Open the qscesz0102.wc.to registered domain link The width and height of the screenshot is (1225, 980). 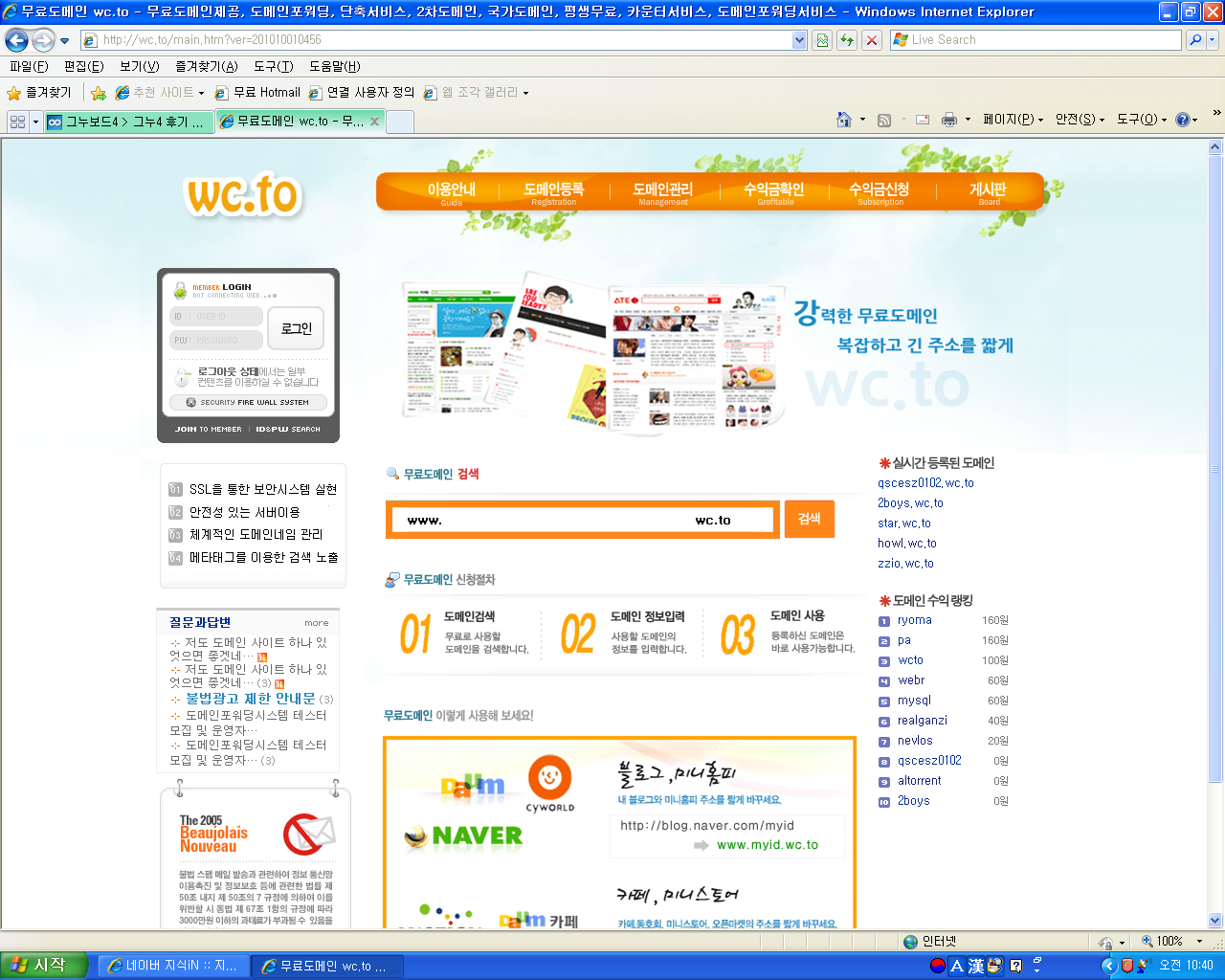click(x=925, y=483)
